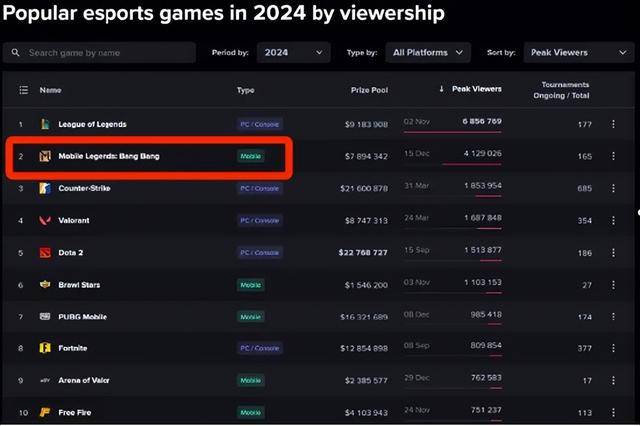Click the search magnifier icon

tap(16, 53)
